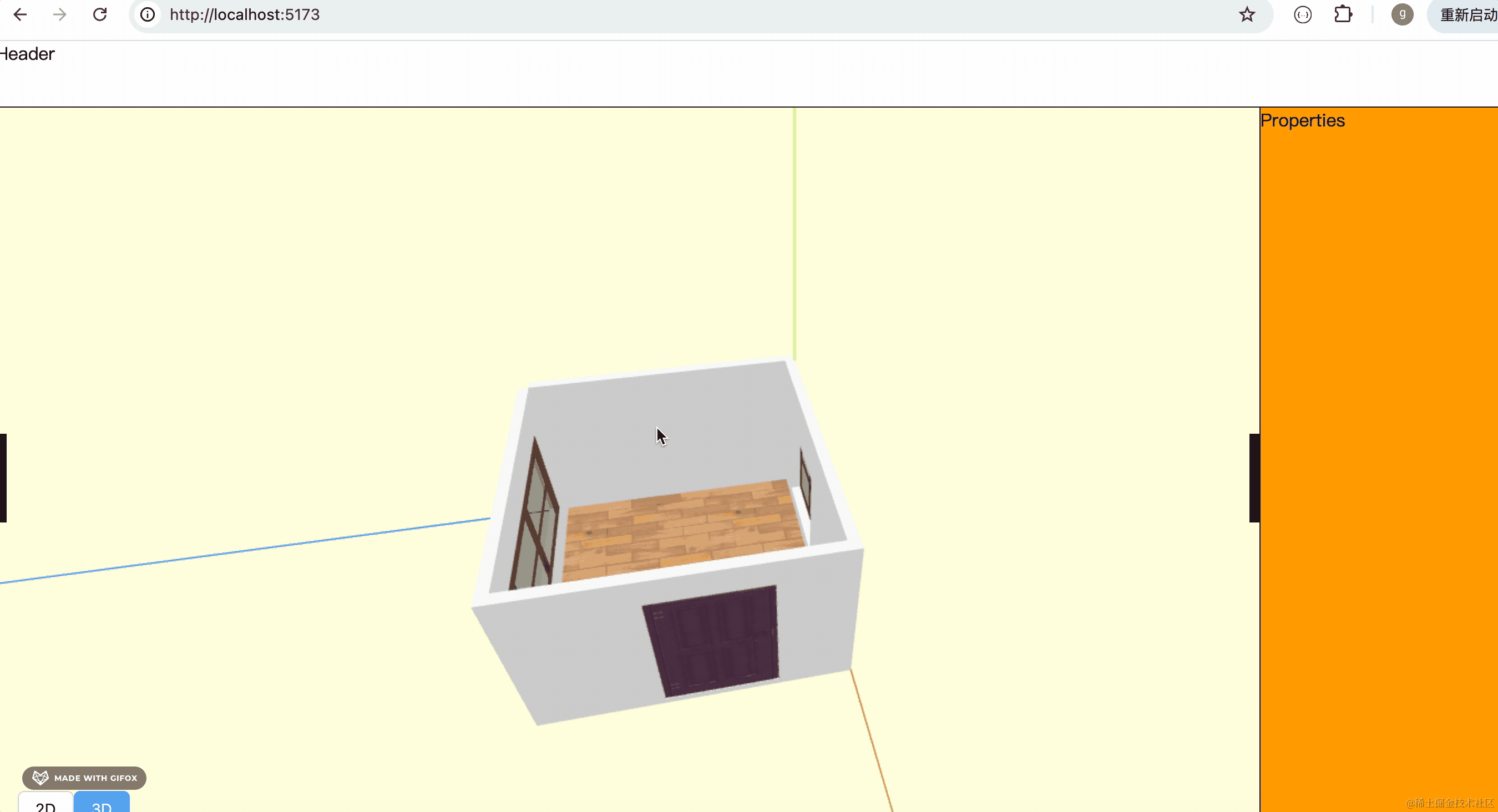Image resolution: width=1498 pixels, height=812 pixels.
Task: Click the "Properties" panel heading
Action: click(x=1302, y=120)
